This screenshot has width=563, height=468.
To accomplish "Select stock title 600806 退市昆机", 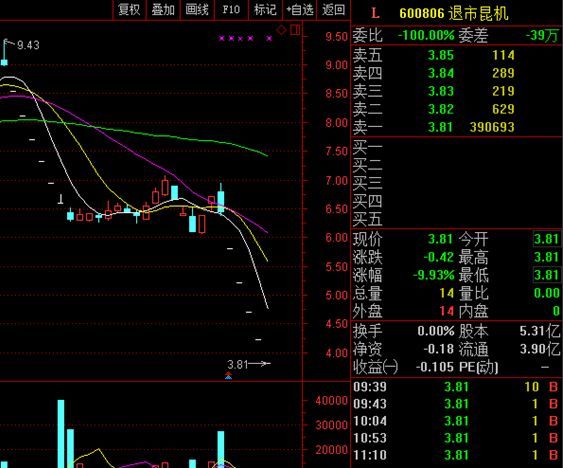I will click(454, 14).
